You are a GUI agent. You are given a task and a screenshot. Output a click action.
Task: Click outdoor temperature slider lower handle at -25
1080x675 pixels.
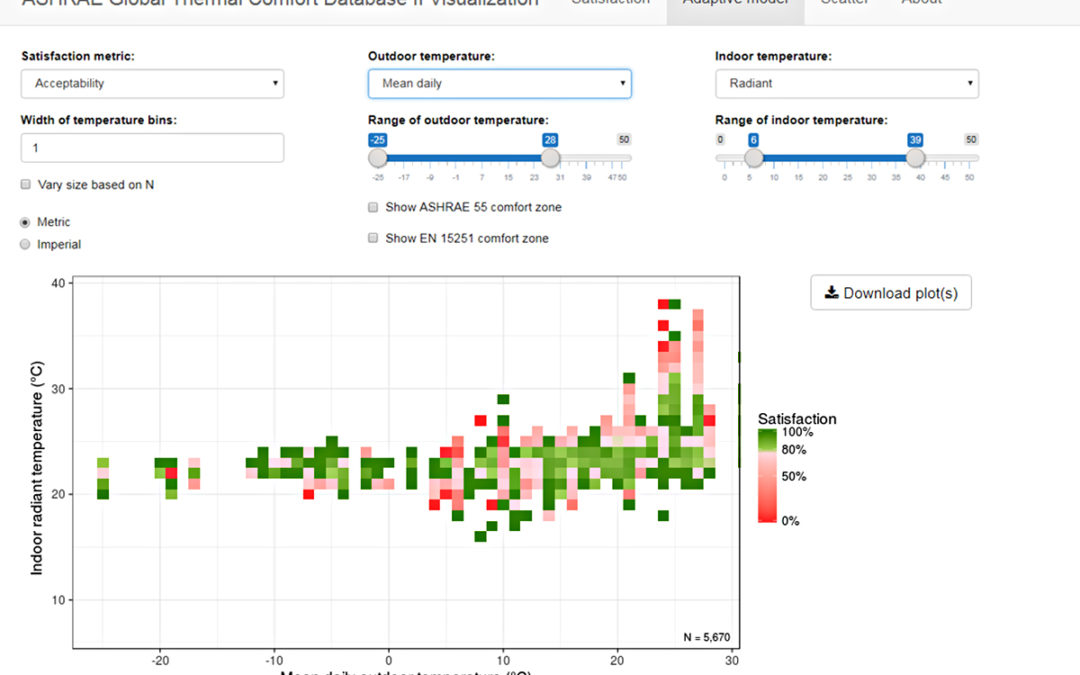[377, 158]
